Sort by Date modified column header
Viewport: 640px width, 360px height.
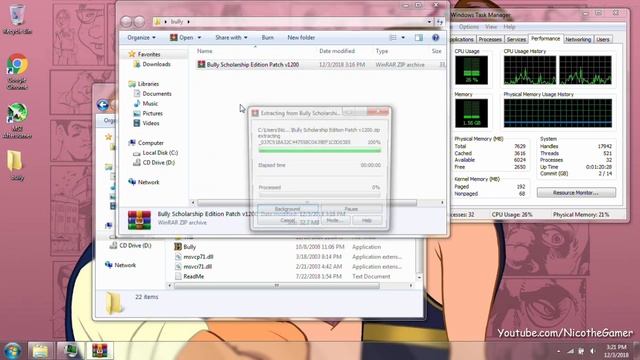click(x=337, y=51)
